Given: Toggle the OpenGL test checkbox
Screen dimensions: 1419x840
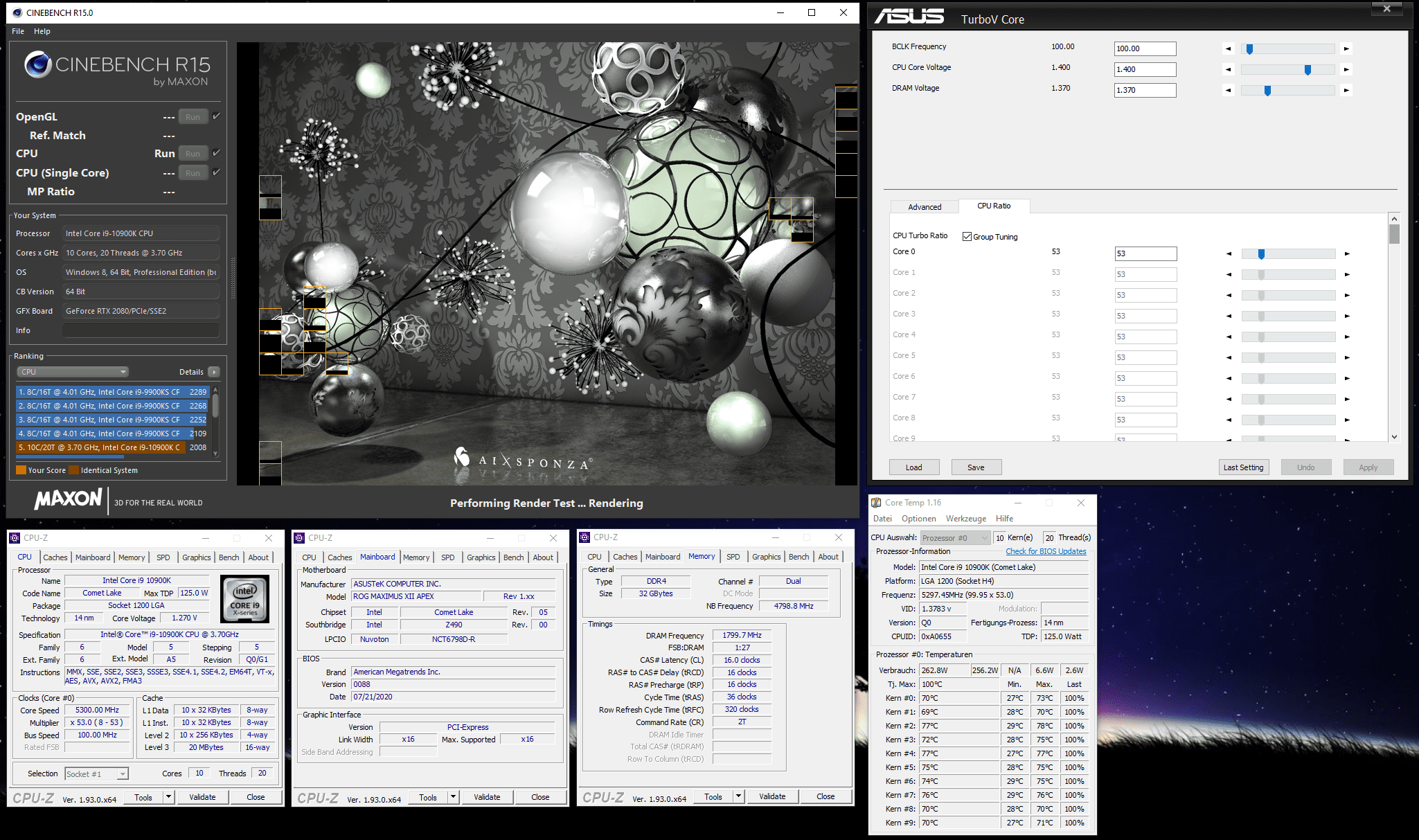Looking at the screenshot, I should pos(216,116).
